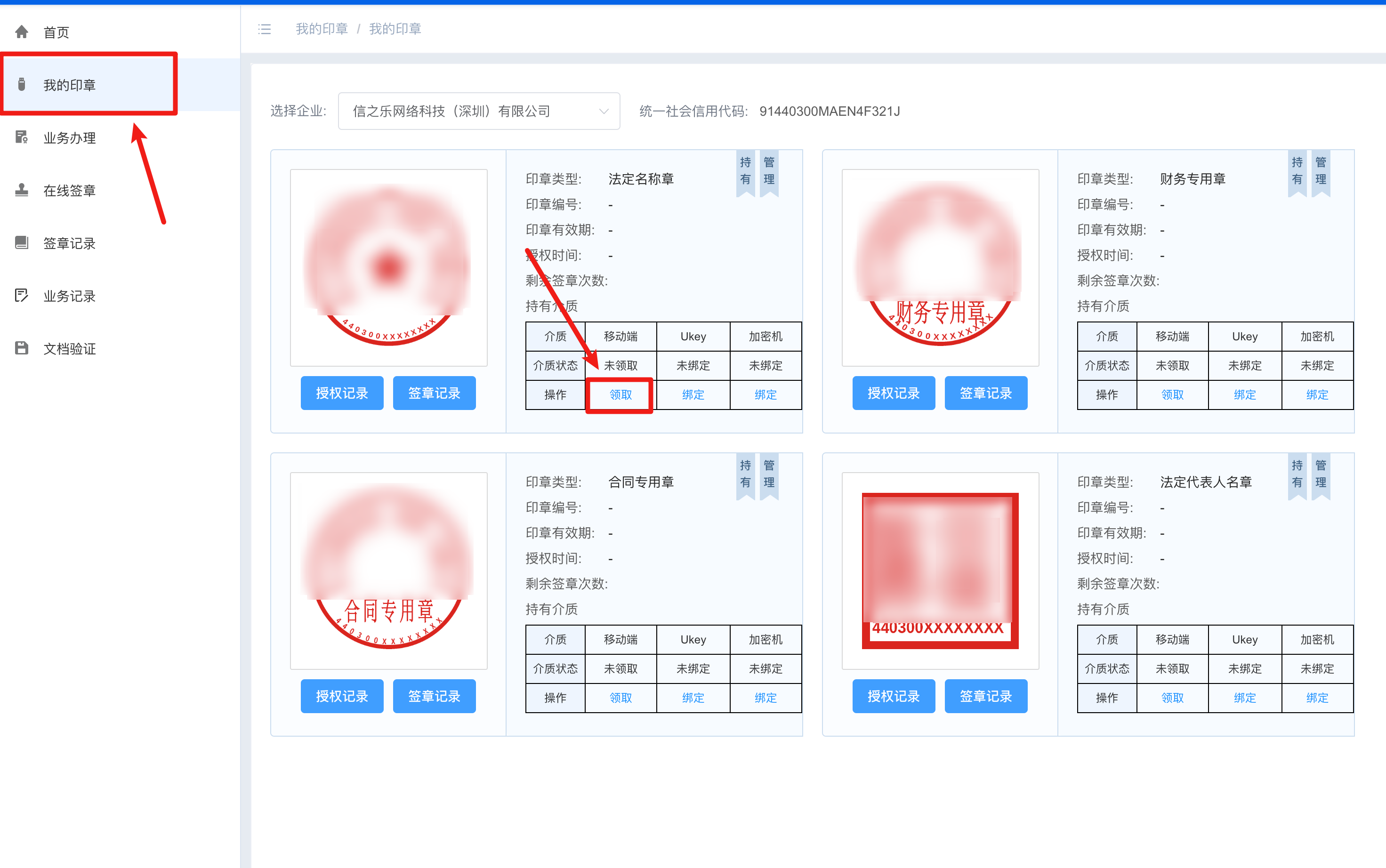
Task: Click the 管理 ribbon tag on 法定名称章
Action: coord(769,172)
